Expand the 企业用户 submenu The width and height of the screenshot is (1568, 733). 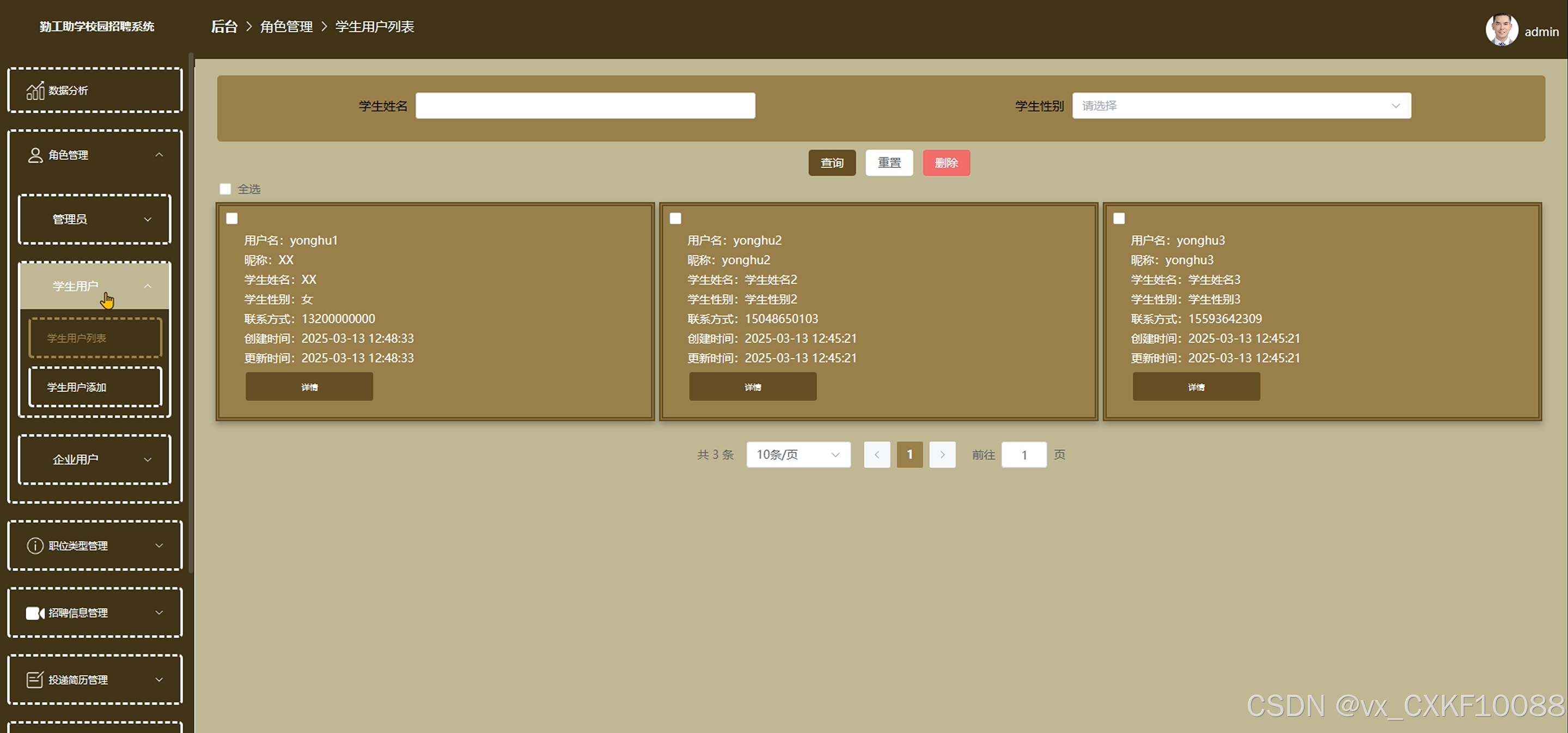[x=94, y=459]
